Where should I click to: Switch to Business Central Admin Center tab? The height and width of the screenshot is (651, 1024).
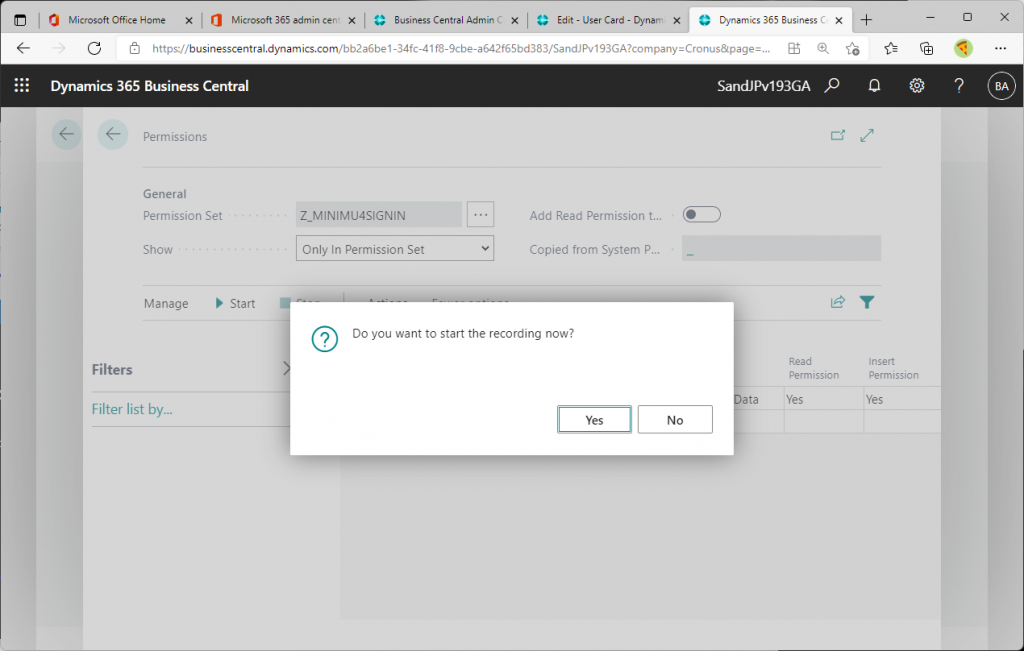click(x=447, y=20)
